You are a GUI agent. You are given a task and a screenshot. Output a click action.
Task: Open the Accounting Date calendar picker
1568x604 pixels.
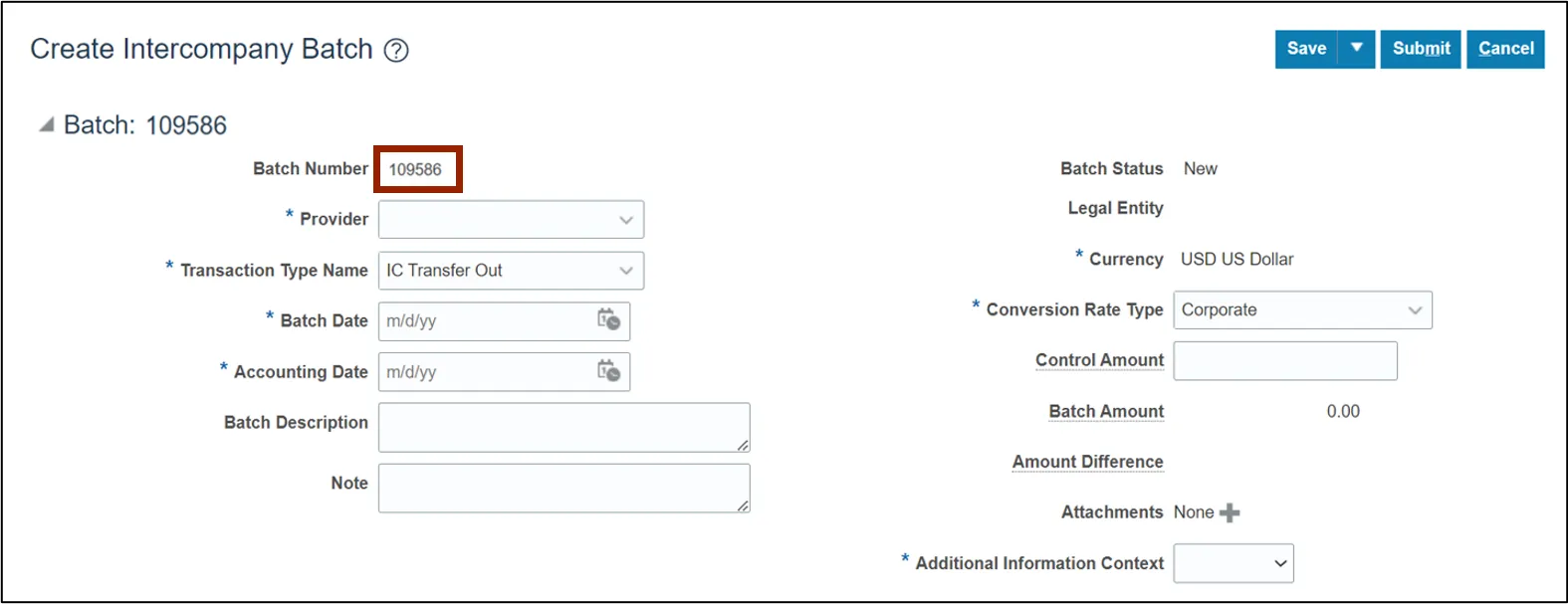click(608, 371)
